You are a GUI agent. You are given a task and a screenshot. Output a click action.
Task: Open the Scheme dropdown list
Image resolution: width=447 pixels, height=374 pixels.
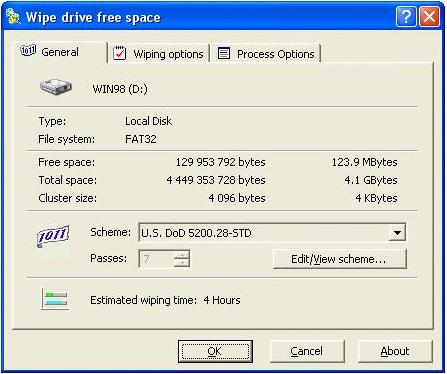[272, 233]
